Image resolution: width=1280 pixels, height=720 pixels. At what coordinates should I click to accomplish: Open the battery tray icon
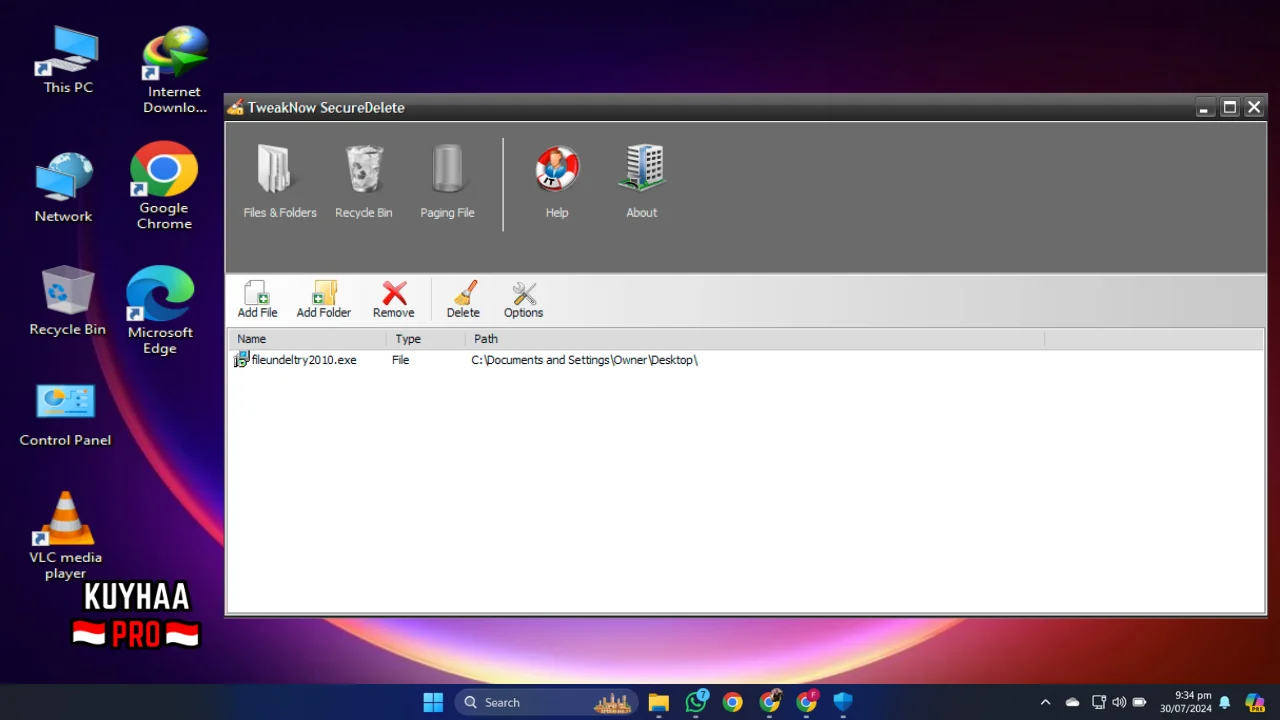tap(1139, 702)
